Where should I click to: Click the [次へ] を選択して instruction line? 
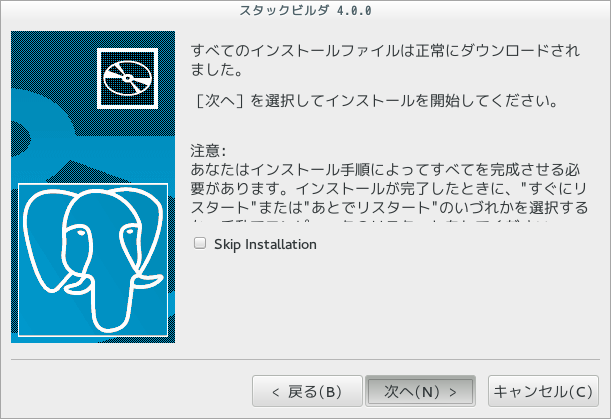tap(376, 101)
